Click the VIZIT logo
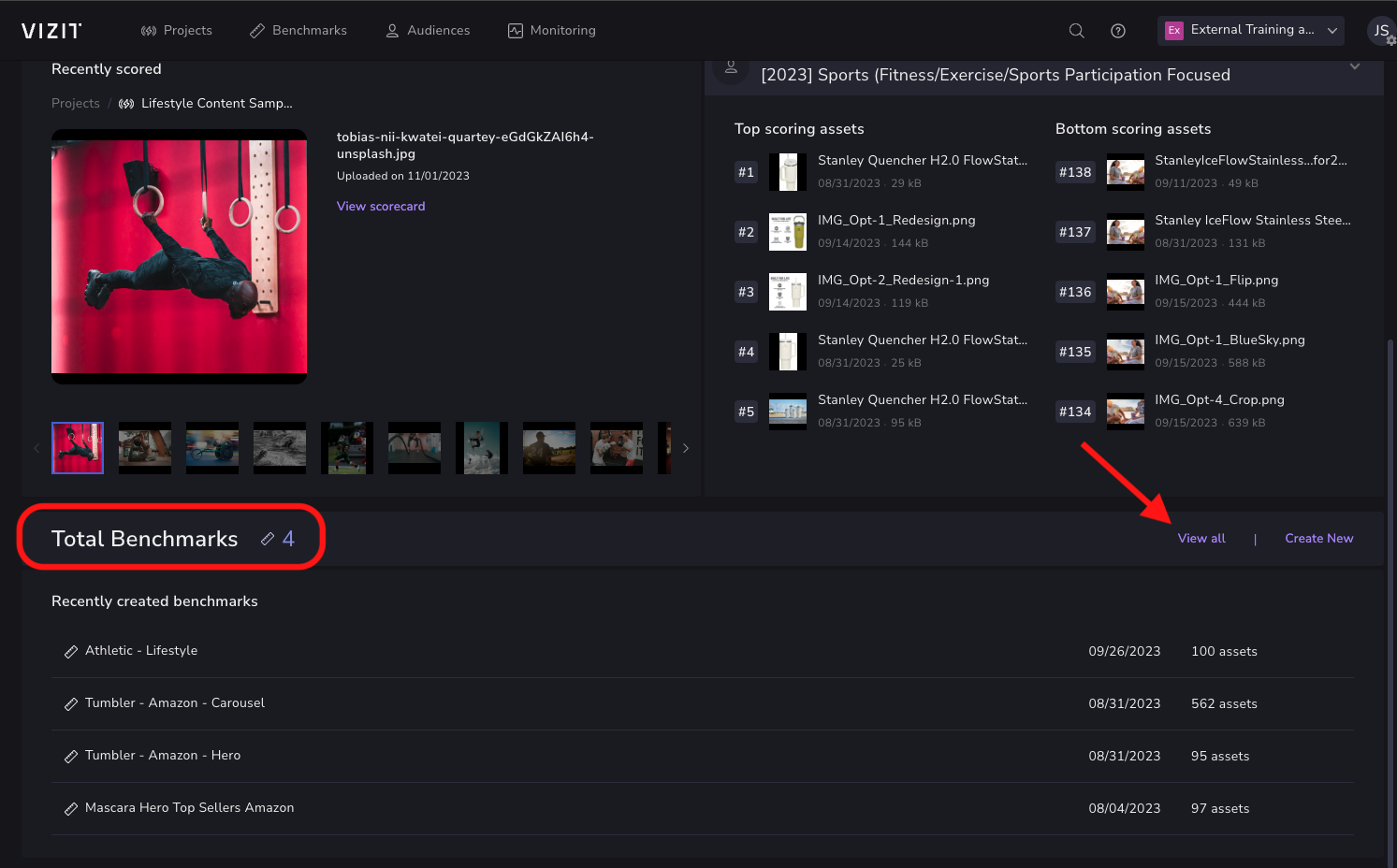This screenshot has height=868, width=1397. point(51,31)
